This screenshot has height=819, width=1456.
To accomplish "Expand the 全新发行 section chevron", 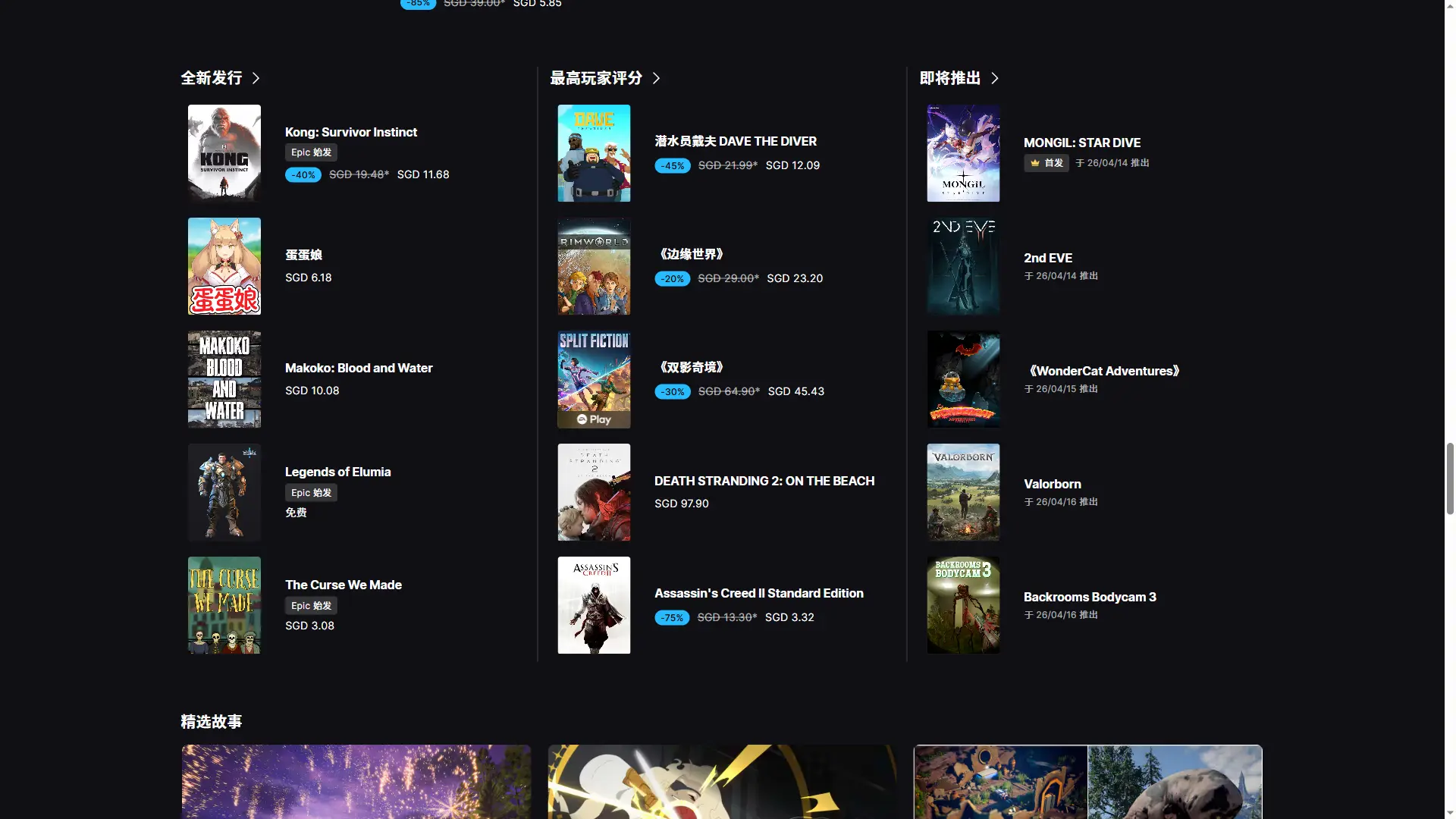I will (256, 78).
